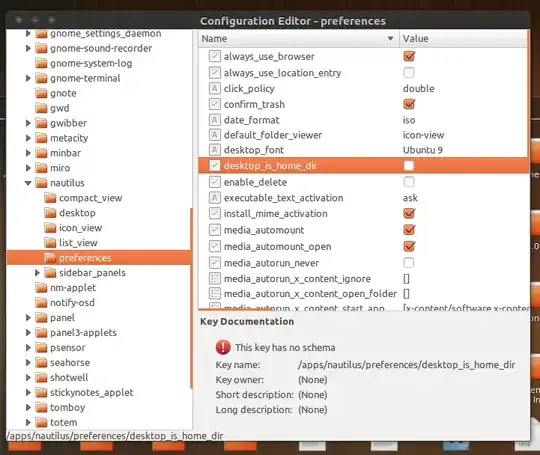Select the stickynotes_applet tree item
The image size is (540, 455).
coord(92,393)
